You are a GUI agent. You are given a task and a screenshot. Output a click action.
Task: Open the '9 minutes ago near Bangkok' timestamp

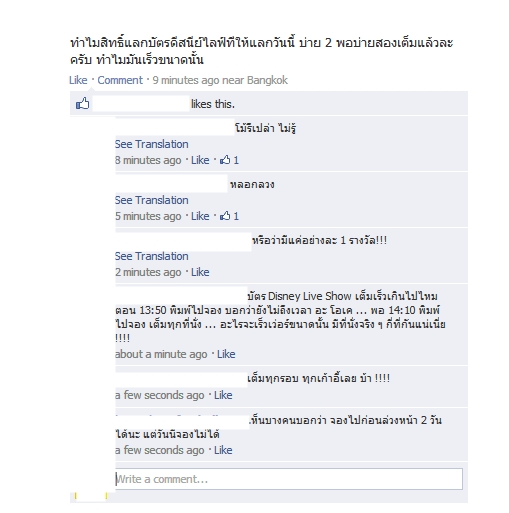(220, 80)
